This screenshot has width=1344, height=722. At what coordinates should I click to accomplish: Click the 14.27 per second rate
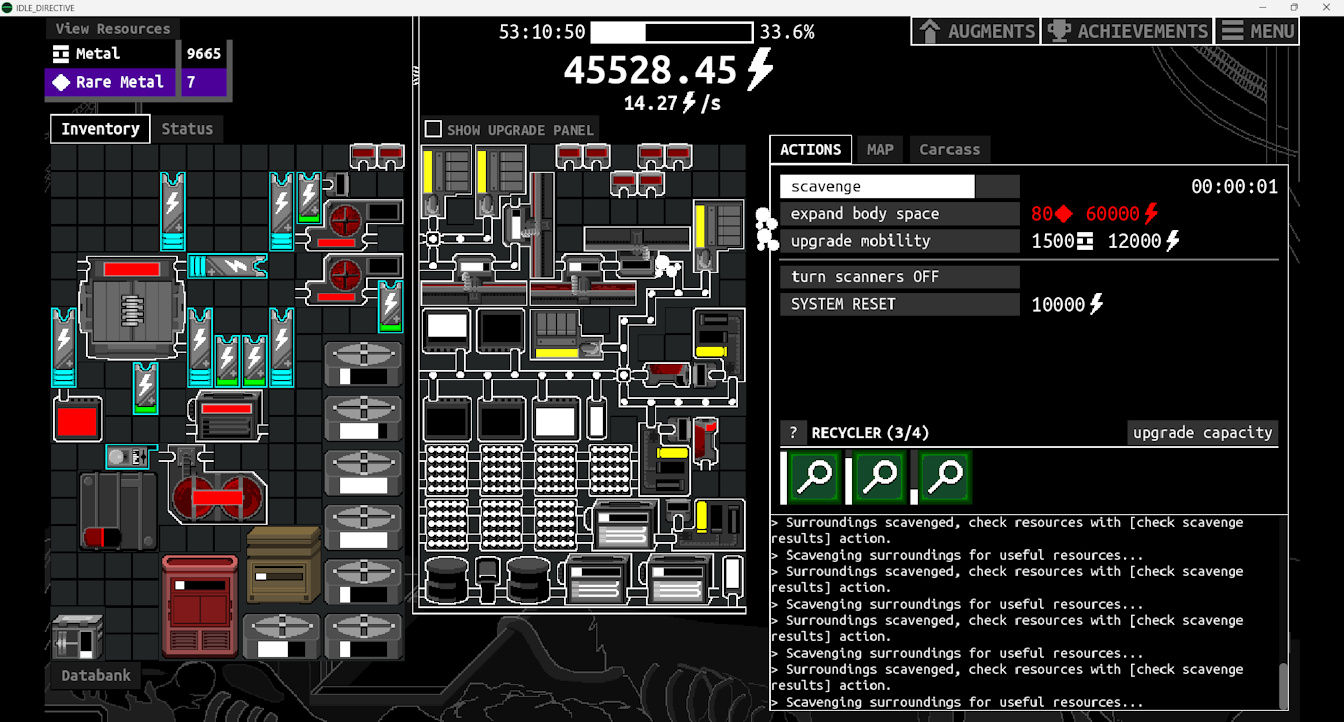pyautogui.click(x=672, y=103)
